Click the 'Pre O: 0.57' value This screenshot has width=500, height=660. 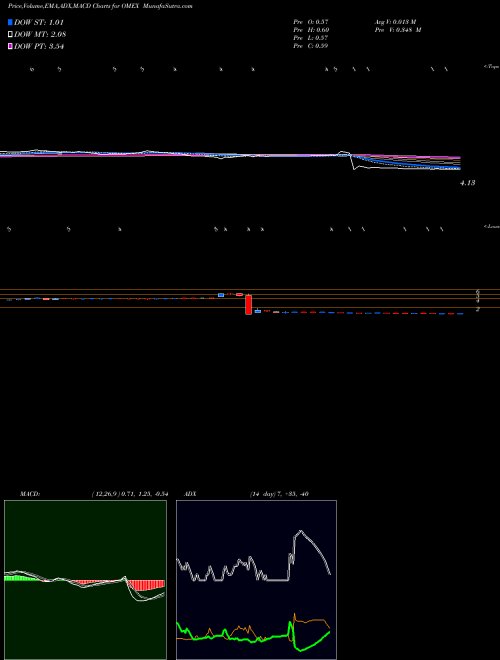pos(311,22)
